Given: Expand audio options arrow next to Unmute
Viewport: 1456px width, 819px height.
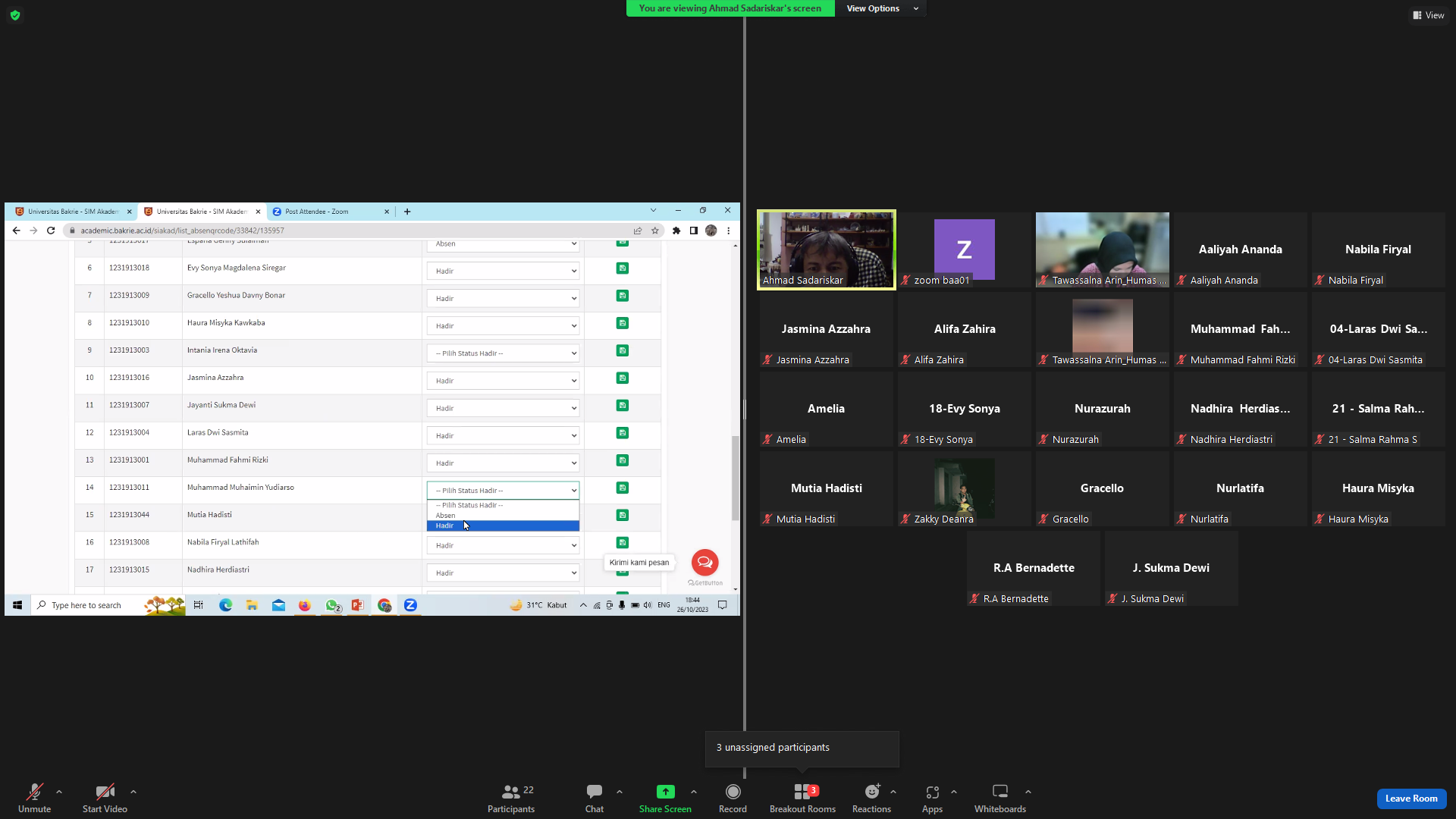Looking at the screenshot, I should pyautogui.click(x=59, y=792).
